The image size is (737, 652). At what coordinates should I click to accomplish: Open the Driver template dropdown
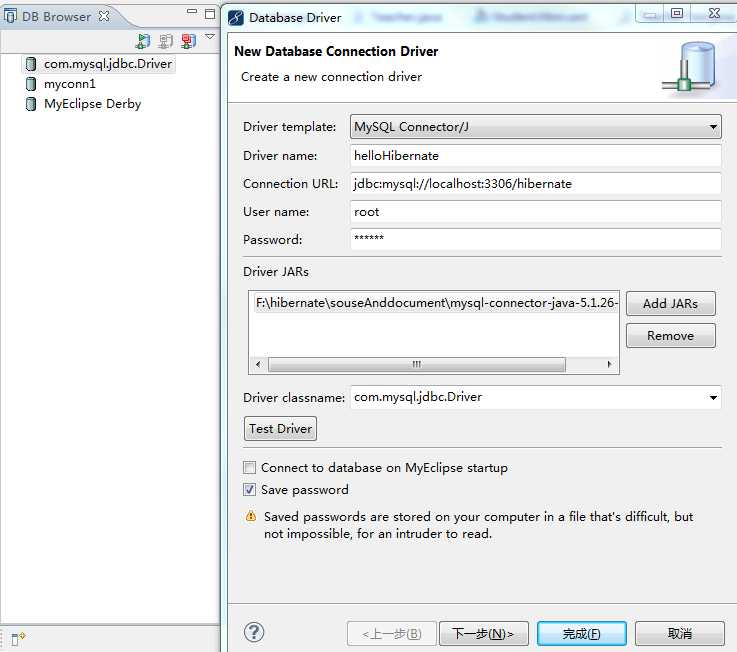tap(535, 127)
